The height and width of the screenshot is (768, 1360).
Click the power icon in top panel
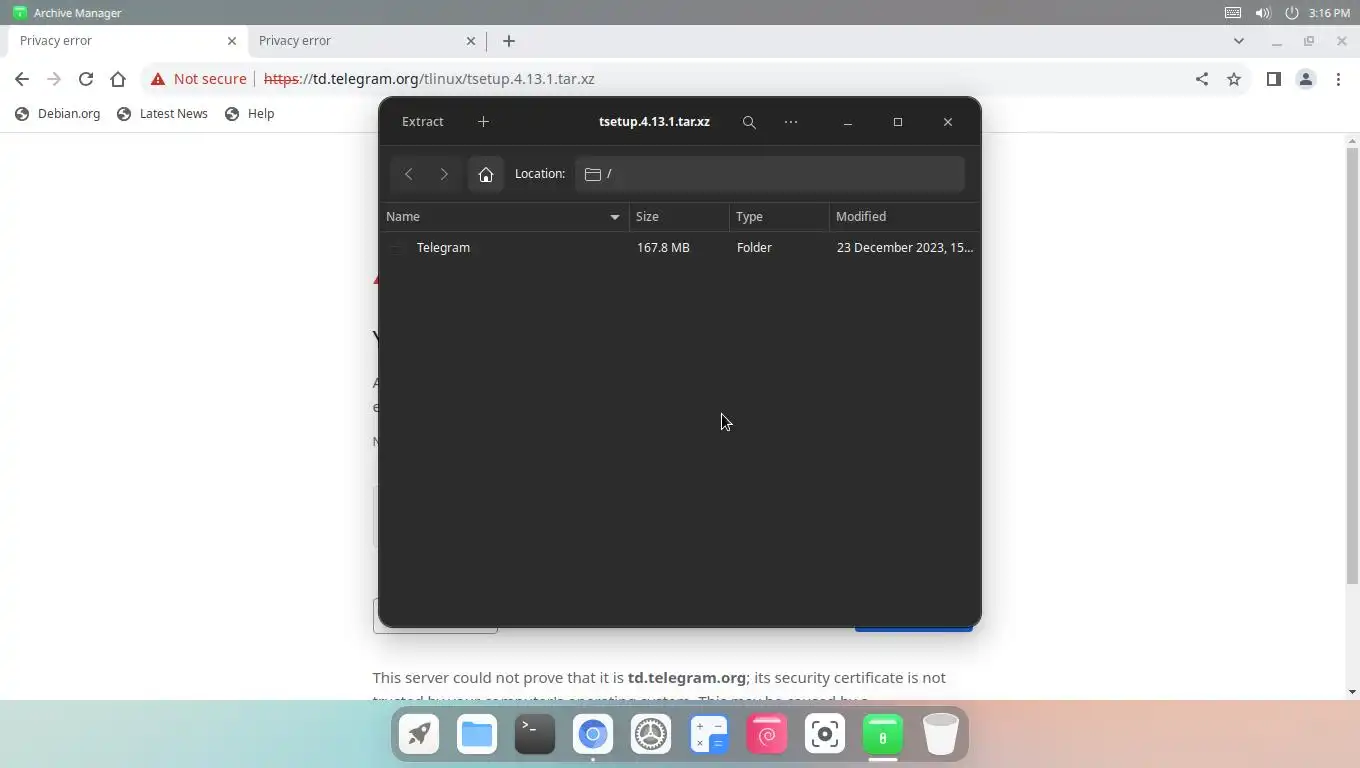1291,13
